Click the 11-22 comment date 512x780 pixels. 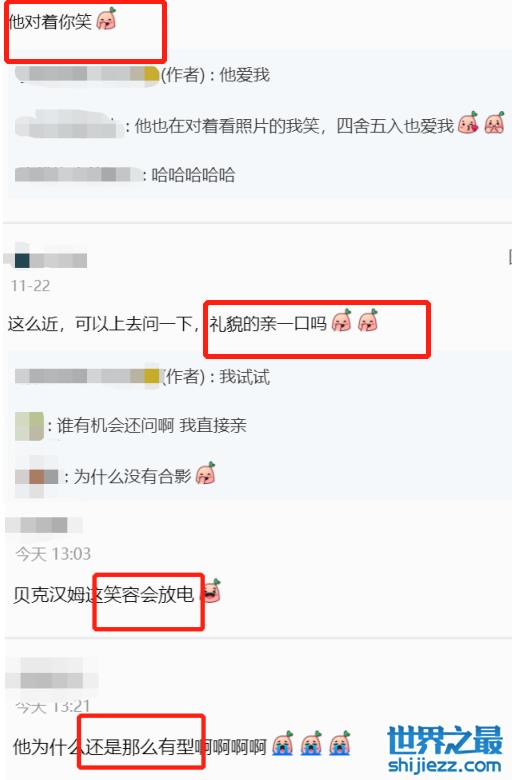pyautogui.click(x=30, y=286)
